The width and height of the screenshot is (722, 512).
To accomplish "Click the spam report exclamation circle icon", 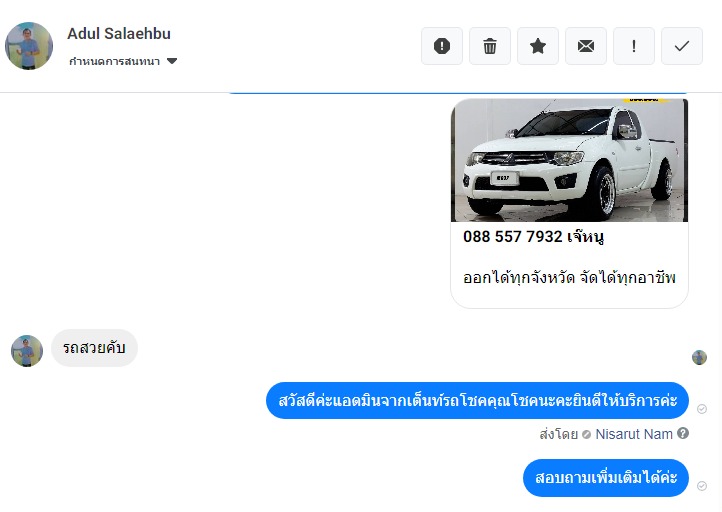I will pos(442,46).
